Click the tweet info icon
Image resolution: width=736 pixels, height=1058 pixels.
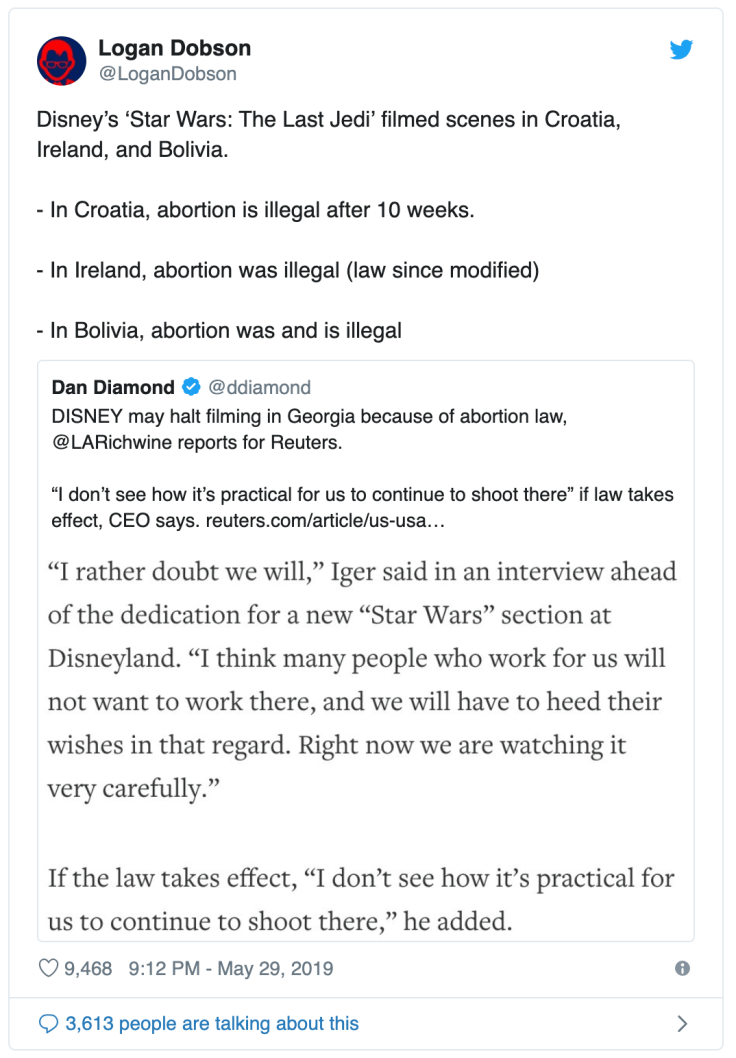[682, 968]
